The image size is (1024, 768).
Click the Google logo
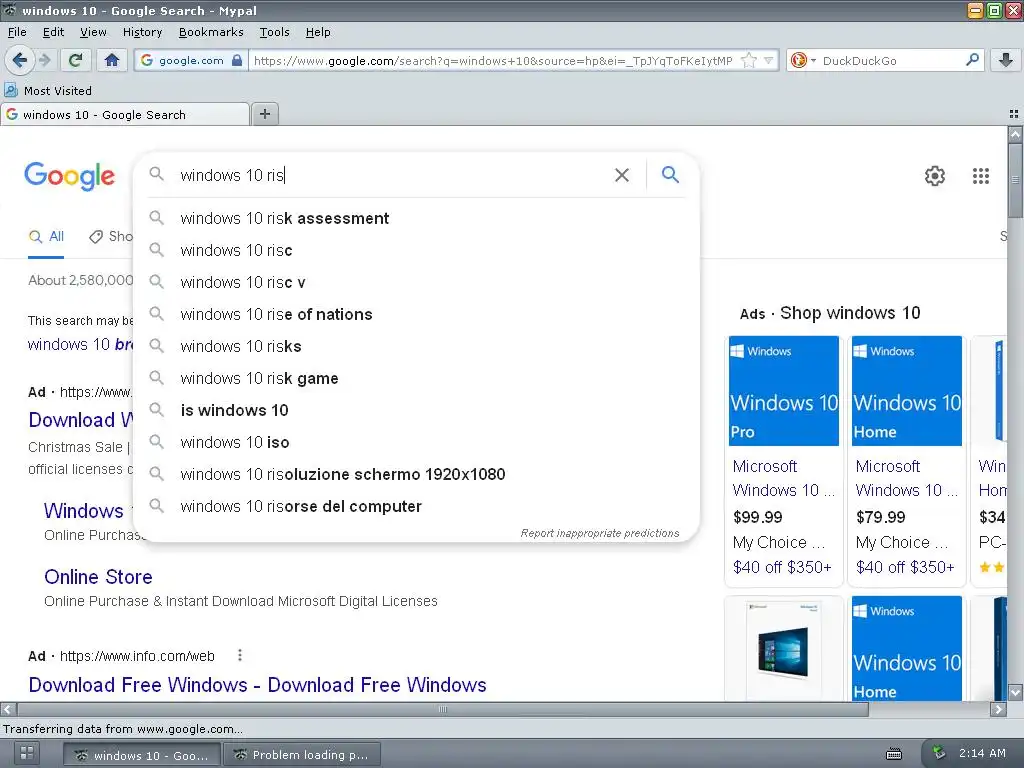69,176
